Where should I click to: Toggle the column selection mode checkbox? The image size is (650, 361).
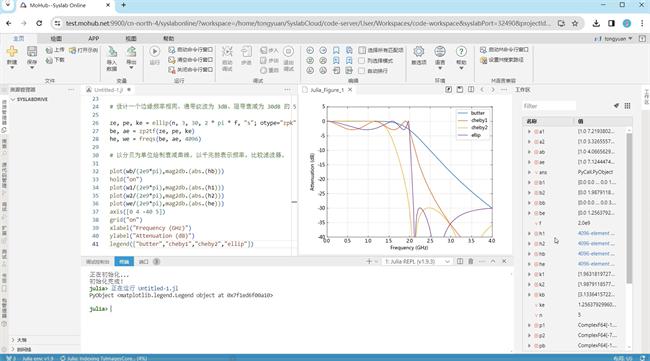(361, 61)
